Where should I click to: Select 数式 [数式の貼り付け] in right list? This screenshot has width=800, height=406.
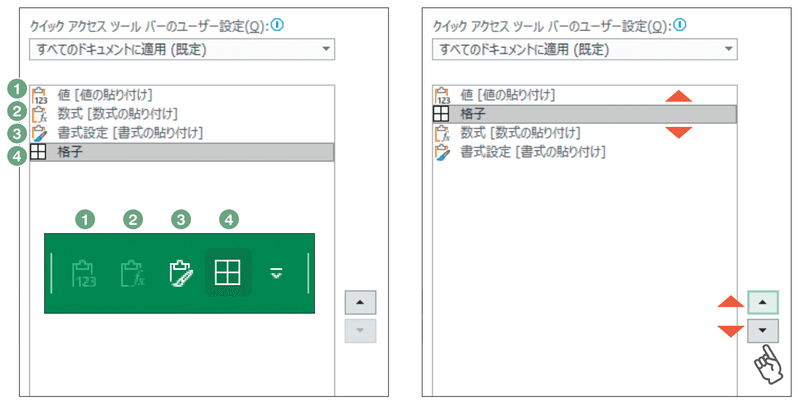pyautogui.click(x=585, y=133)
